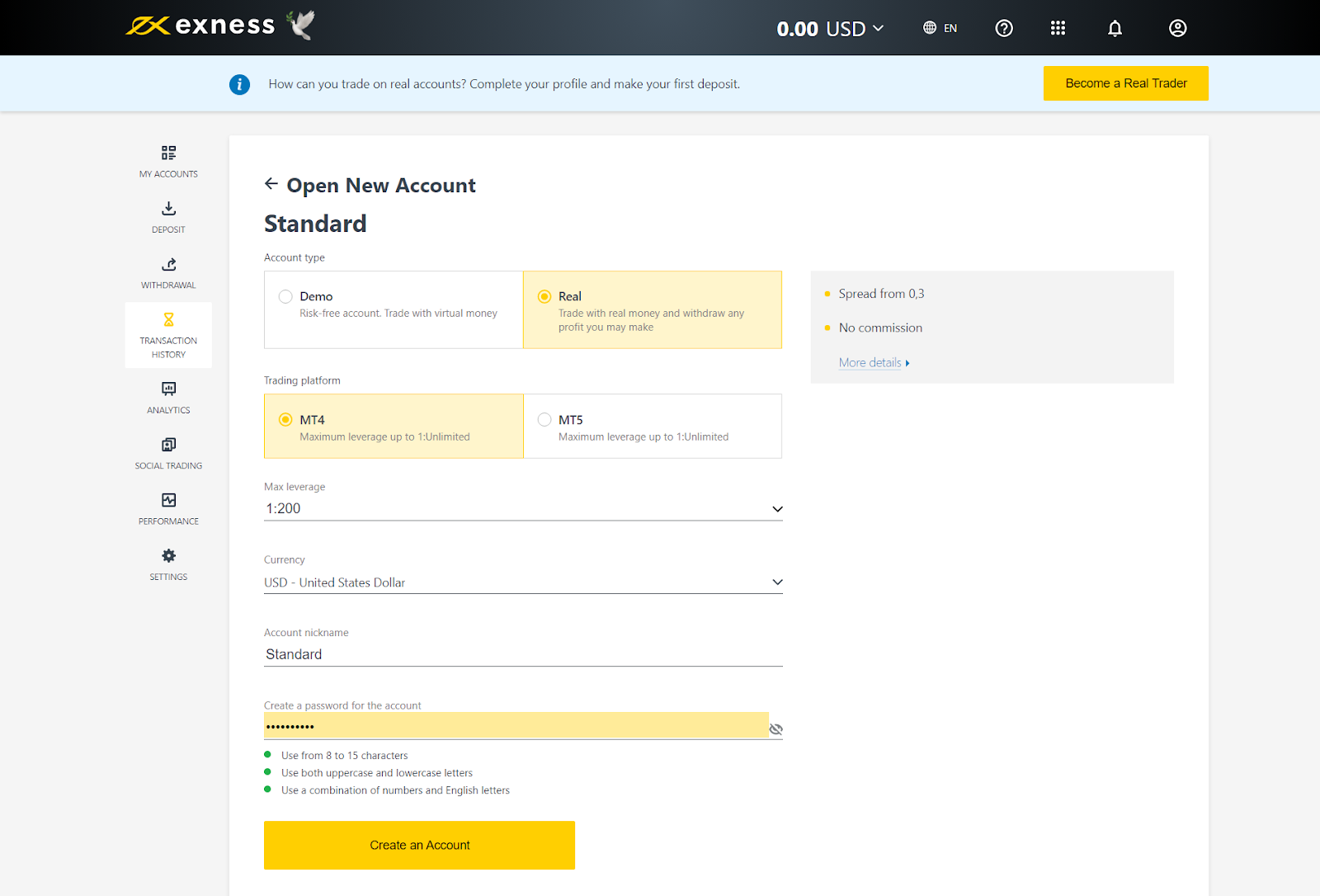The height and width of the screenshot is (896, 1320).
Task: Open the notifications bell
Action: click(1115, 28)
